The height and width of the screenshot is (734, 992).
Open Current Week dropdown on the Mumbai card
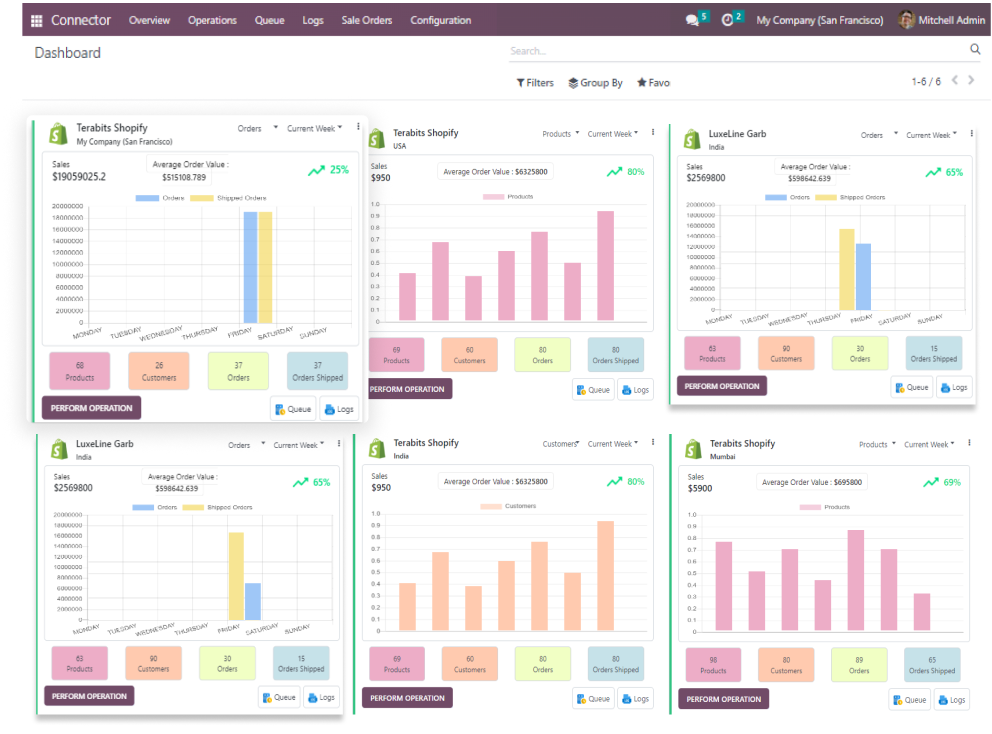coord(929,445)
